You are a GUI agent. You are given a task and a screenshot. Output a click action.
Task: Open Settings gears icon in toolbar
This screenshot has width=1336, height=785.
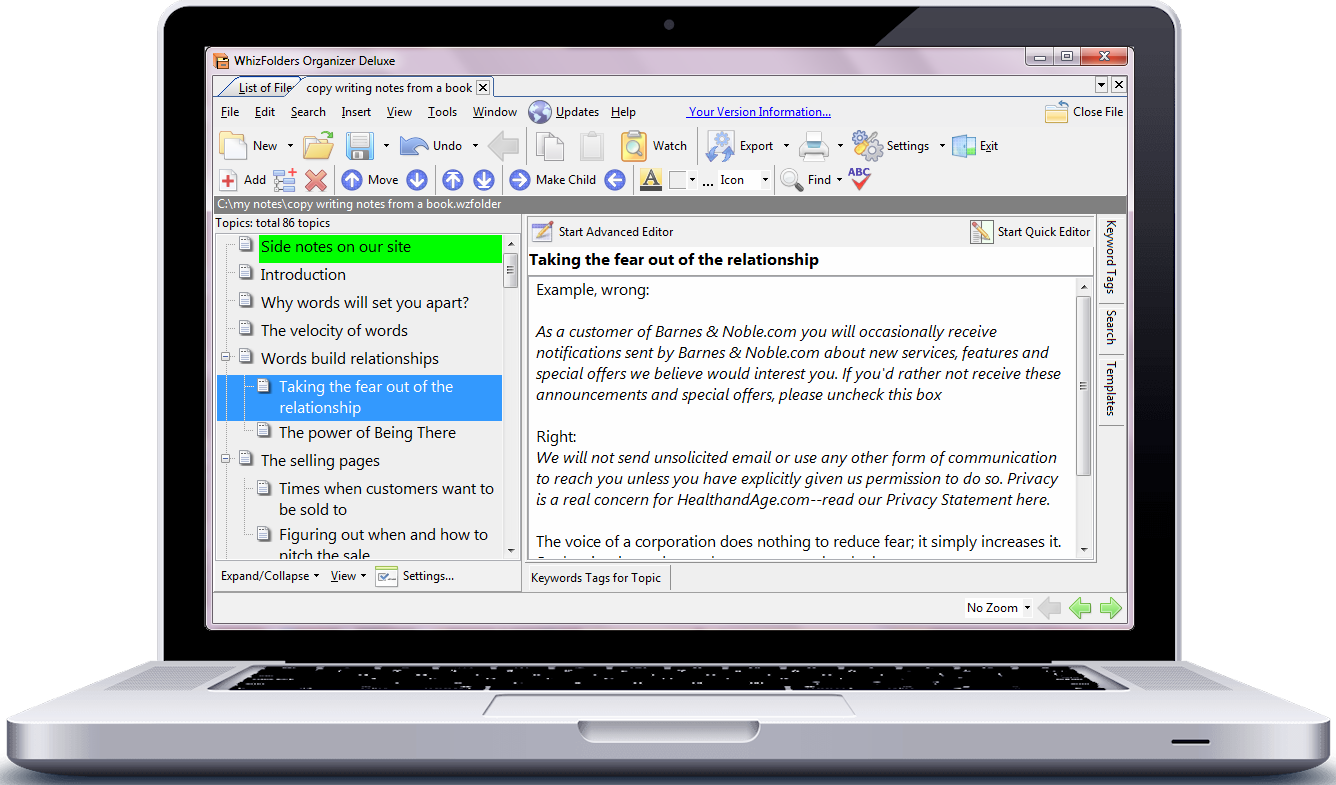(x=867, y=146)
